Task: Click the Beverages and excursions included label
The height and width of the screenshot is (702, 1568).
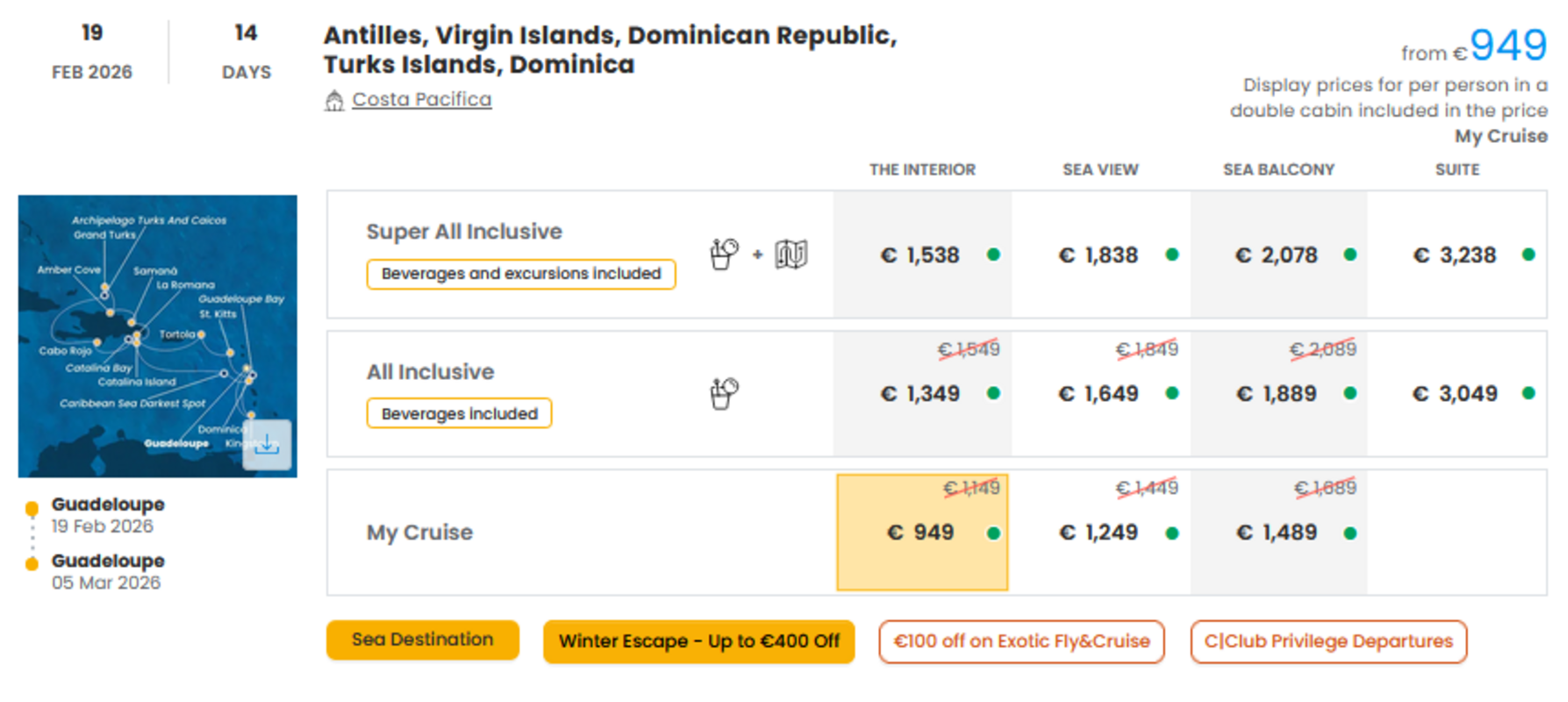Action: 521,274
